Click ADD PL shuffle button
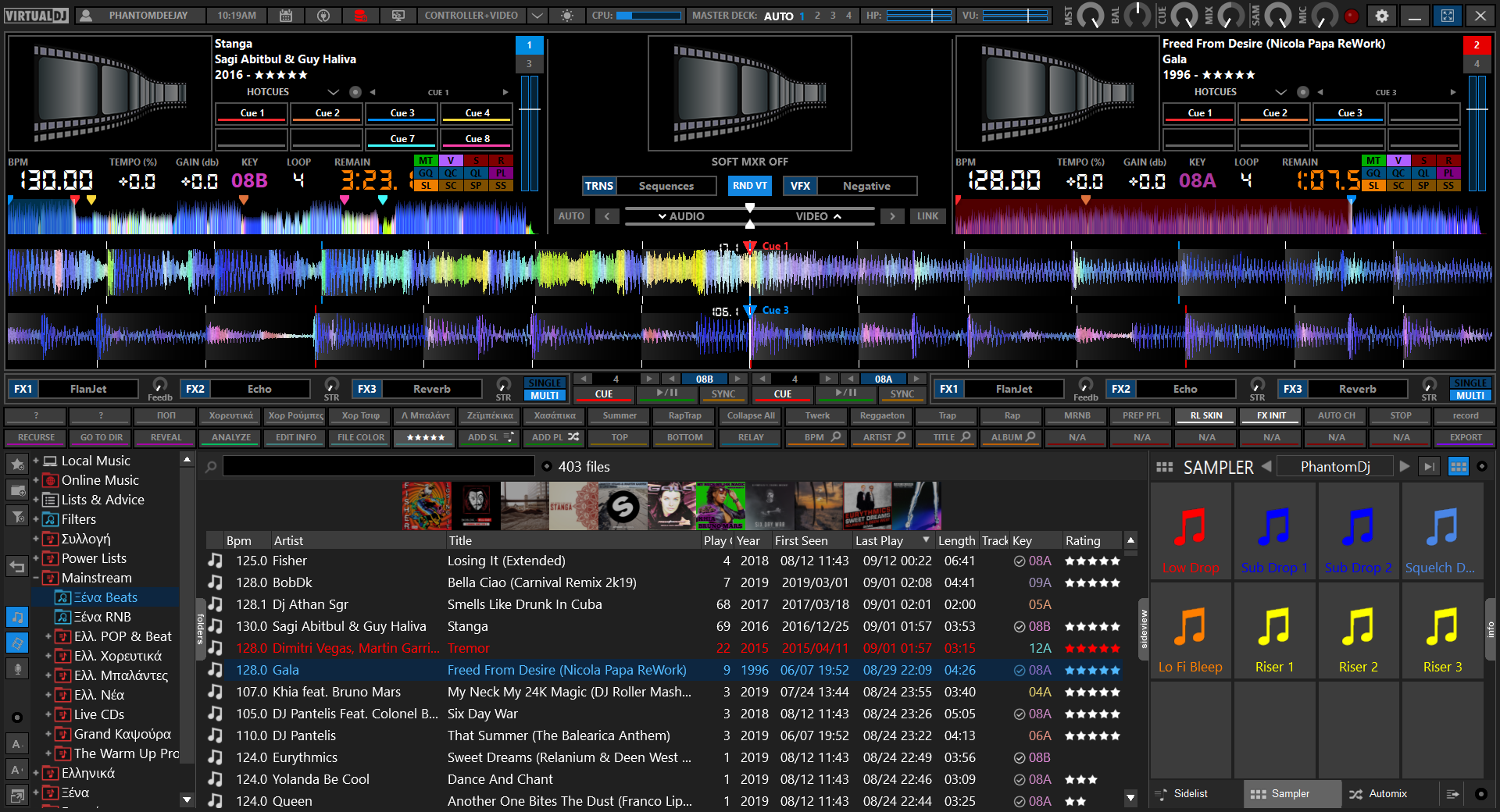This screenshot has width=1500, height=812. [555, 437]
